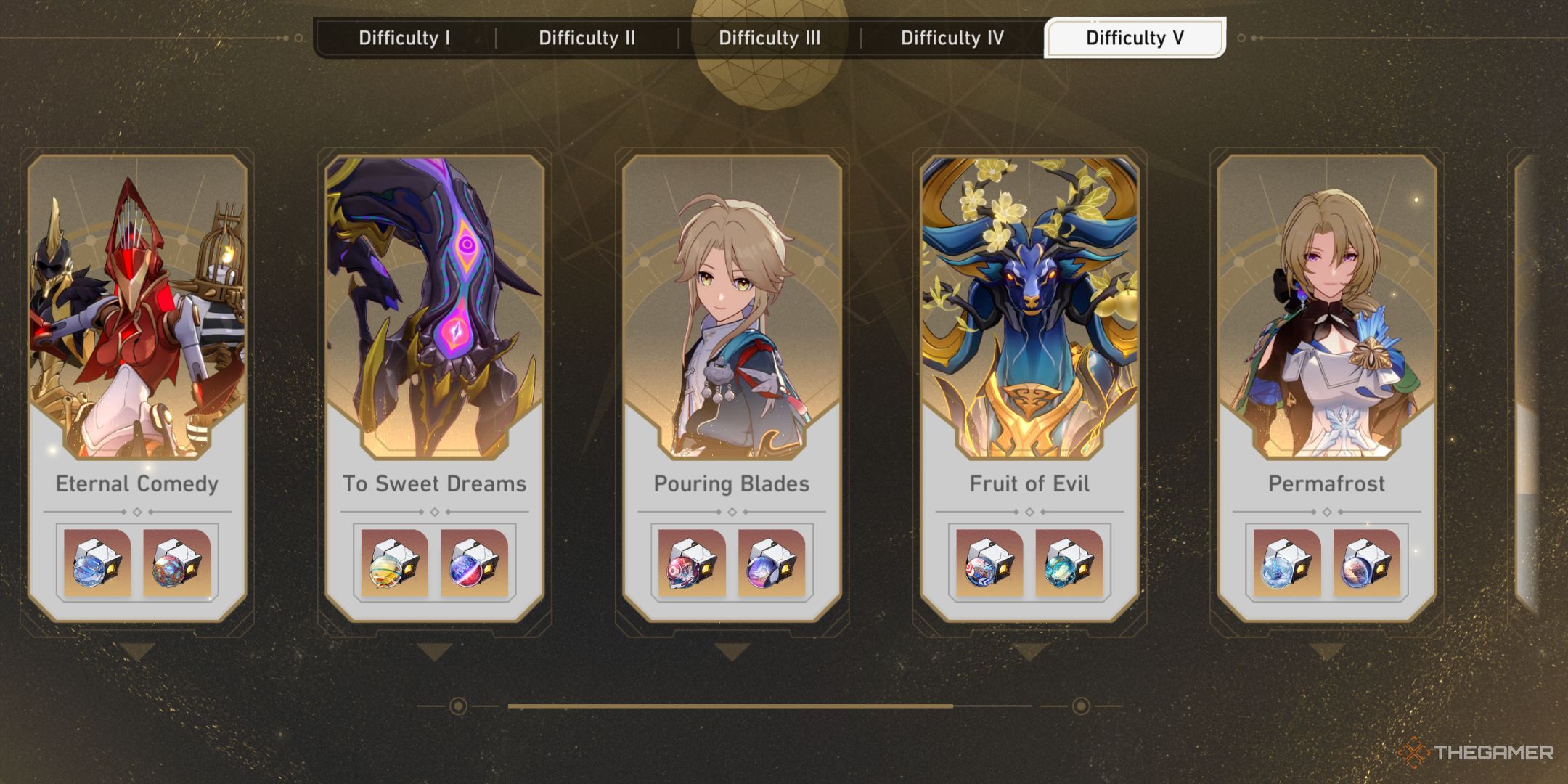1568x784 pixels.
Task: View first relic reward under Pouring Blades
Action: (x=692, y=563)
